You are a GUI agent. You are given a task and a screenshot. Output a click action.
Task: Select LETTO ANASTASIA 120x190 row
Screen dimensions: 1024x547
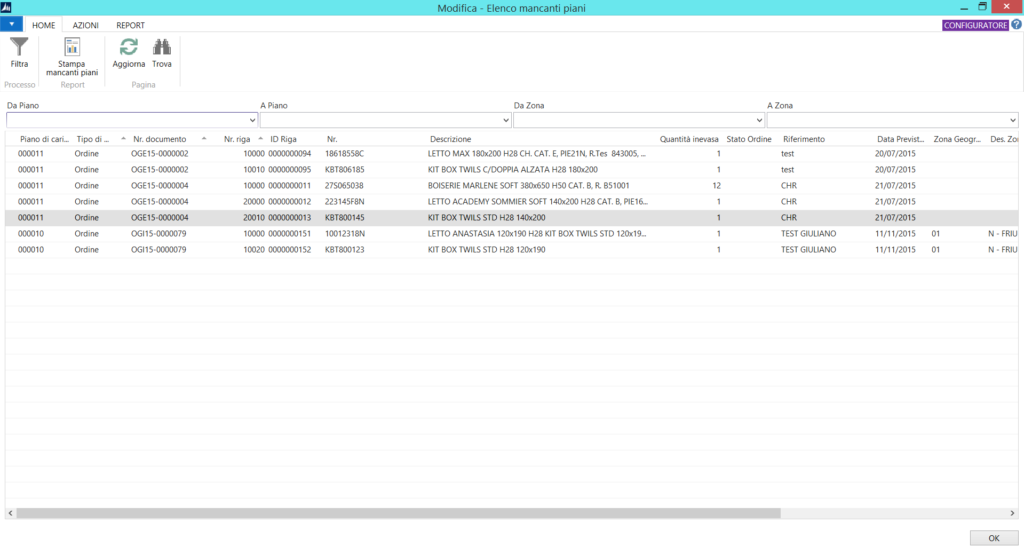coord(511,234)
